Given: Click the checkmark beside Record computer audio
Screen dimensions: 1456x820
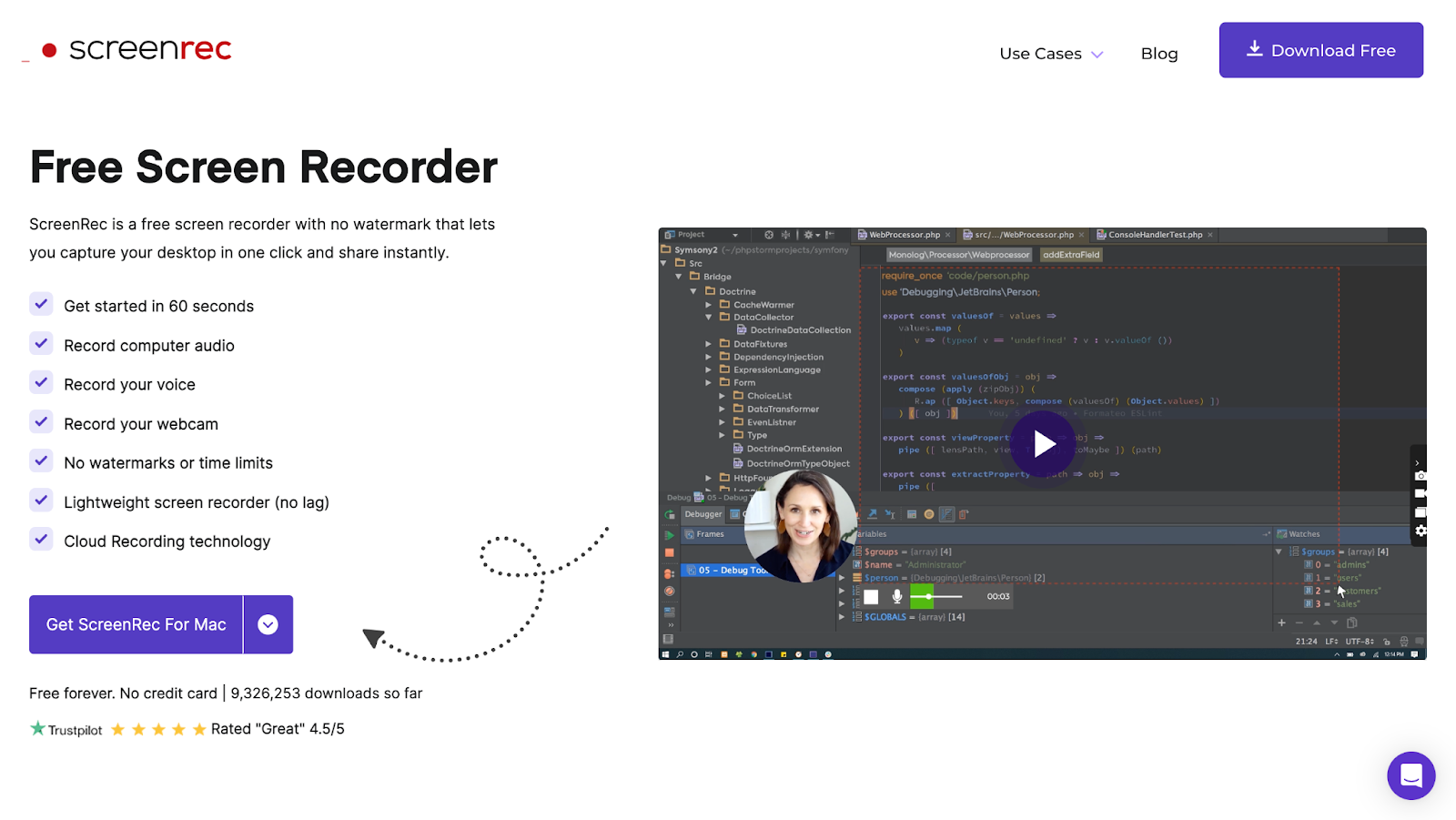Looking at the screenshot, I should point(41,343).
